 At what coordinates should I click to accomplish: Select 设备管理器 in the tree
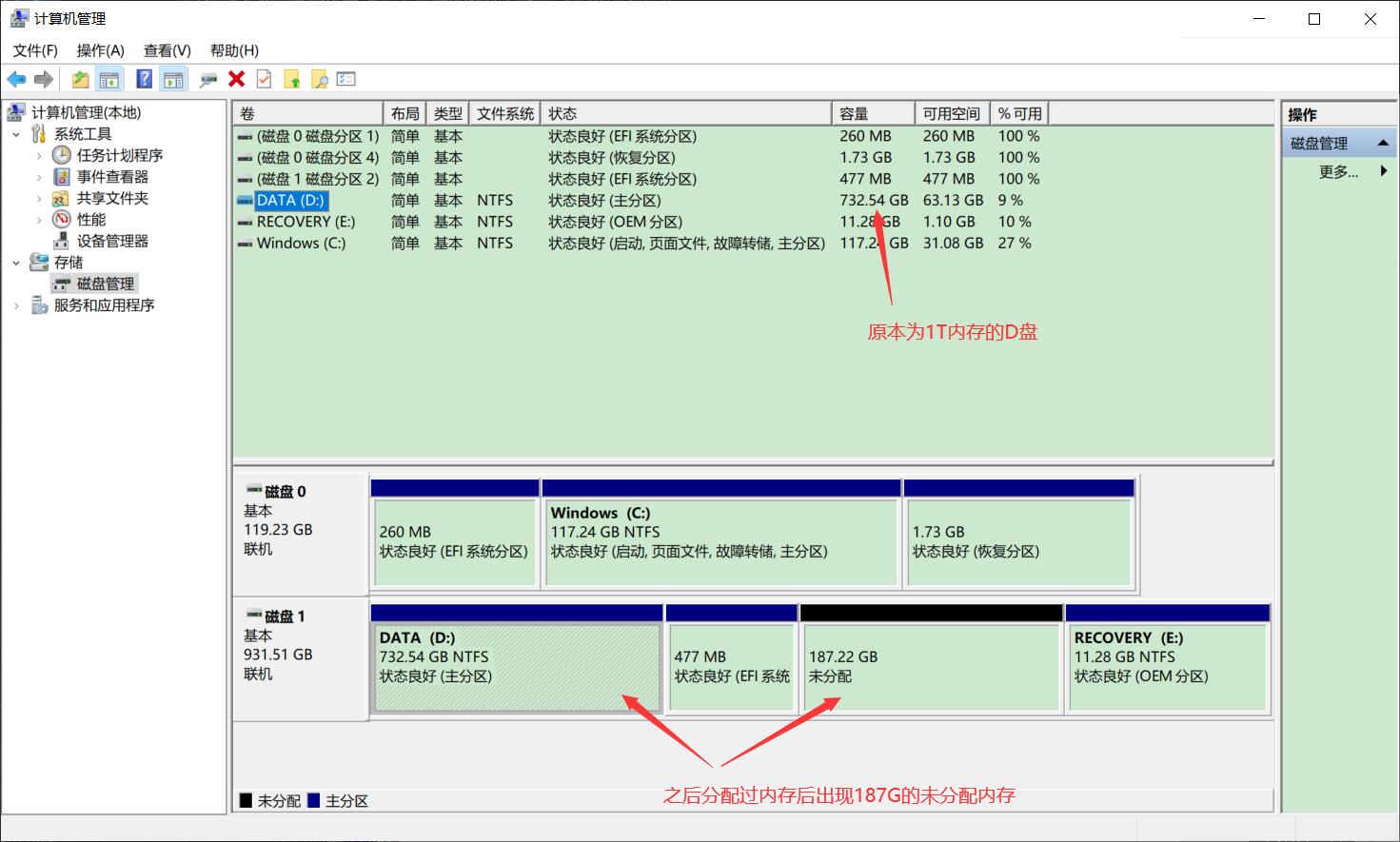pyautogui.click(x=112, y=241)
